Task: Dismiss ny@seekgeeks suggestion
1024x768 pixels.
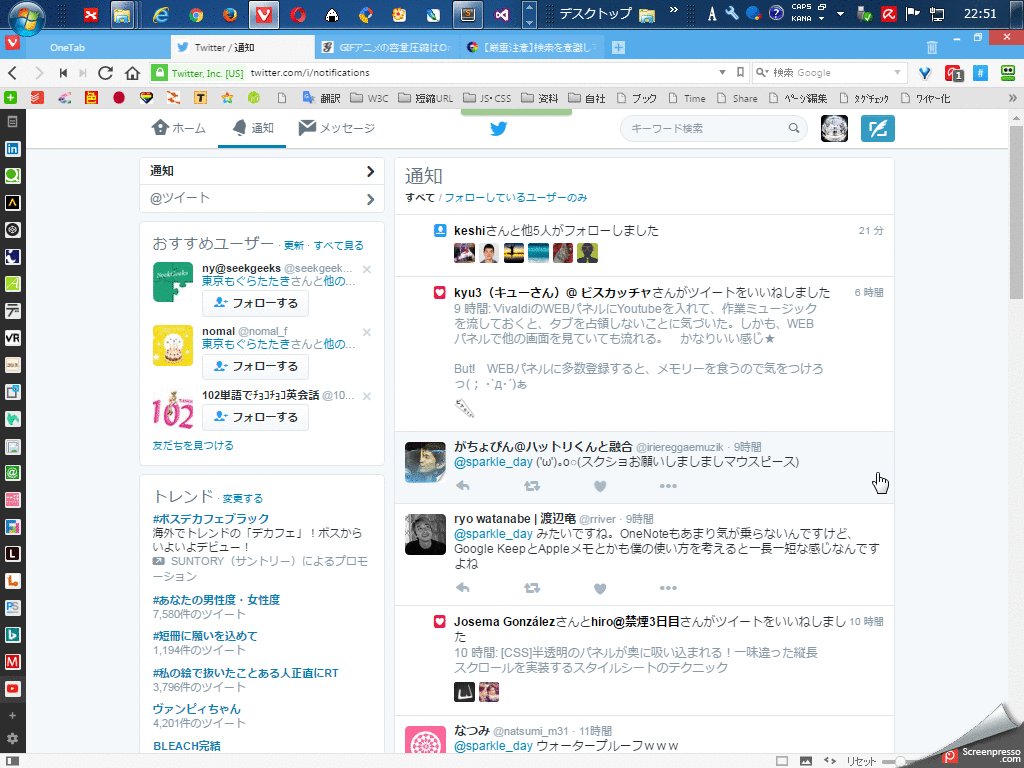Action: (367, 269)
